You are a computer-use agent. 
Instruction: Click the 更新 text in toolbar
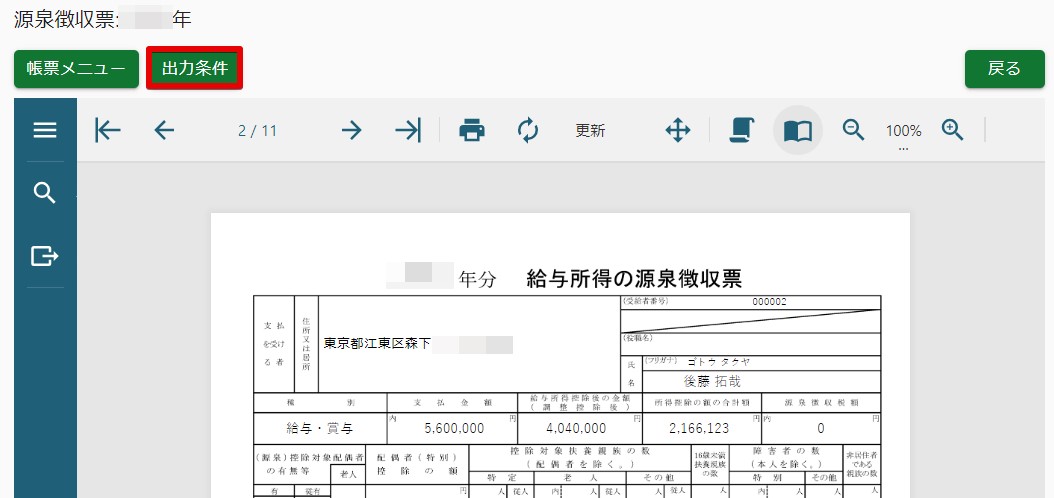click(590, 131)
